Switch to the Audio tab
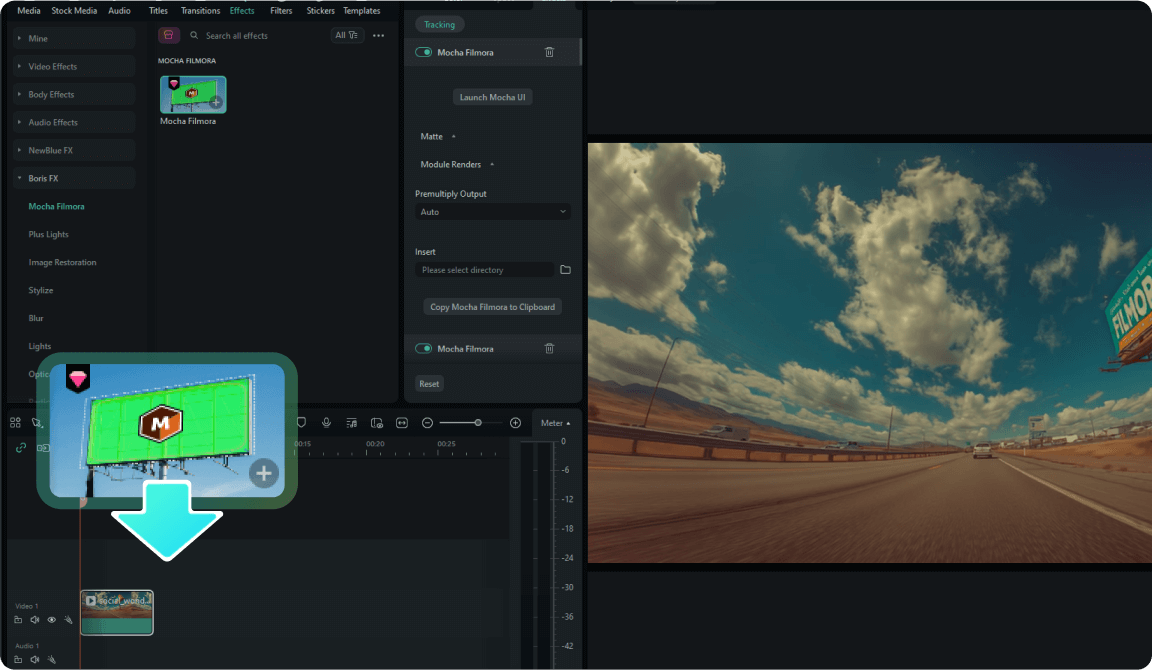Viewport: 1152px width, 670px height. point(119,10)
